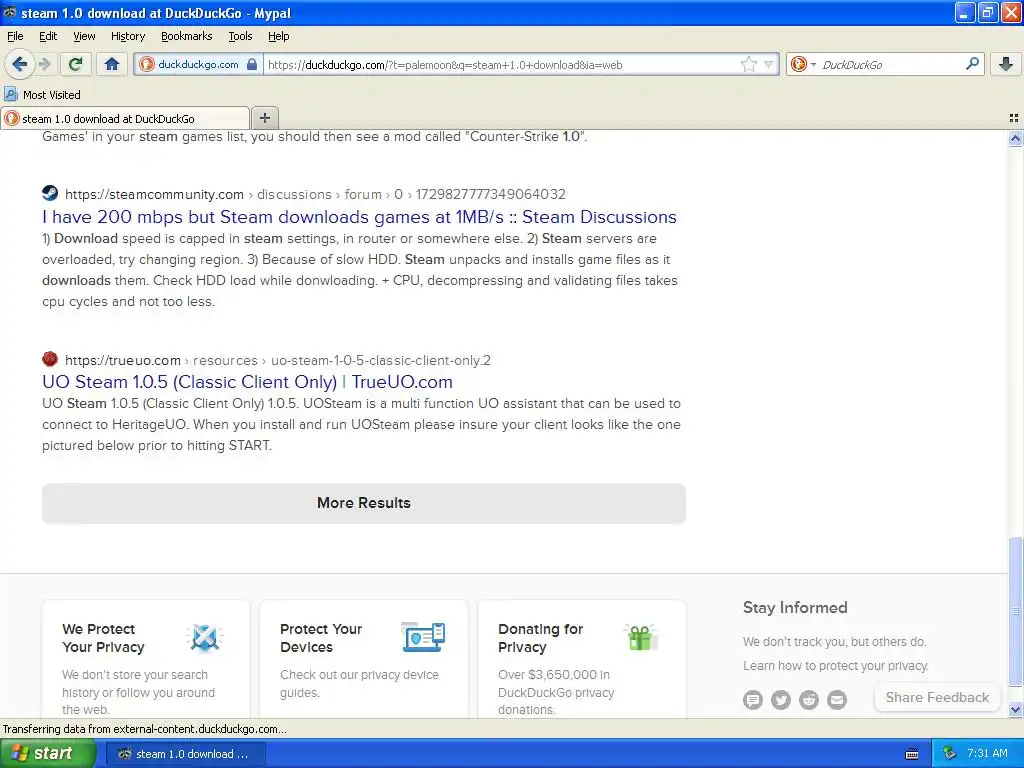Reload the current page
1024x768 pixels.
click(x=76, y=64)
